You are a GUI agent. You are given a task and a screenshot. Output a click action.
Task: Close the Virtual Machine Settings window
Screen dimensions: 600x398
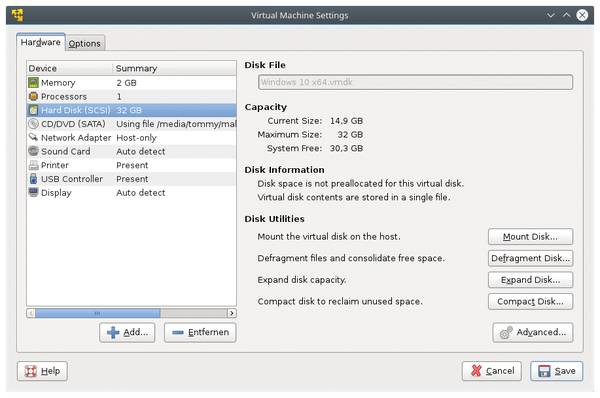tap(582, 15)
